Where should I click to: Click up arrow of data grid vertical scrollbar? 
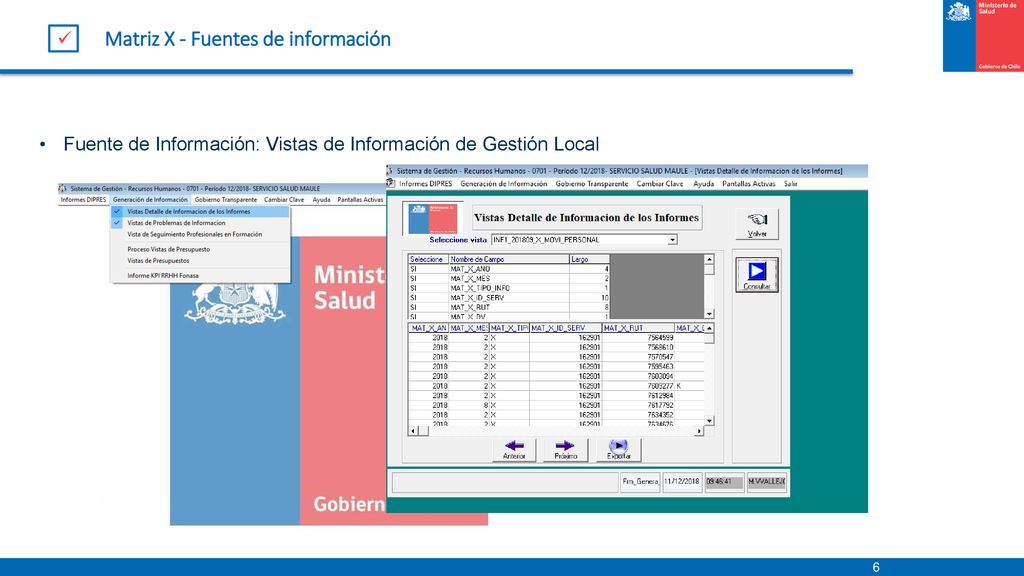(x=709, y=328)
